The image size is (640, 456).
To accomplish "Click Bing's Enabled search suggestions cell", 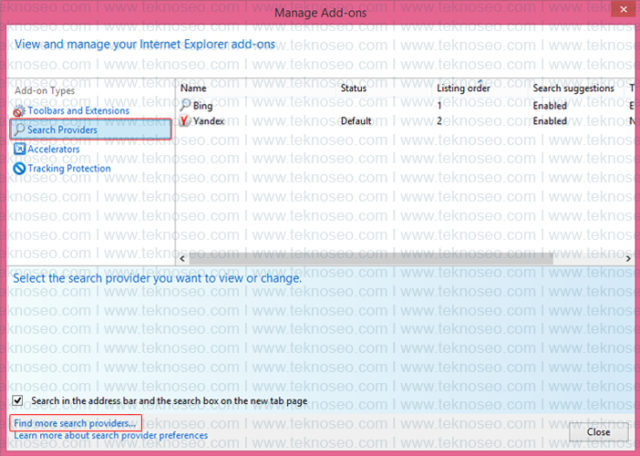I will point(550,106).
